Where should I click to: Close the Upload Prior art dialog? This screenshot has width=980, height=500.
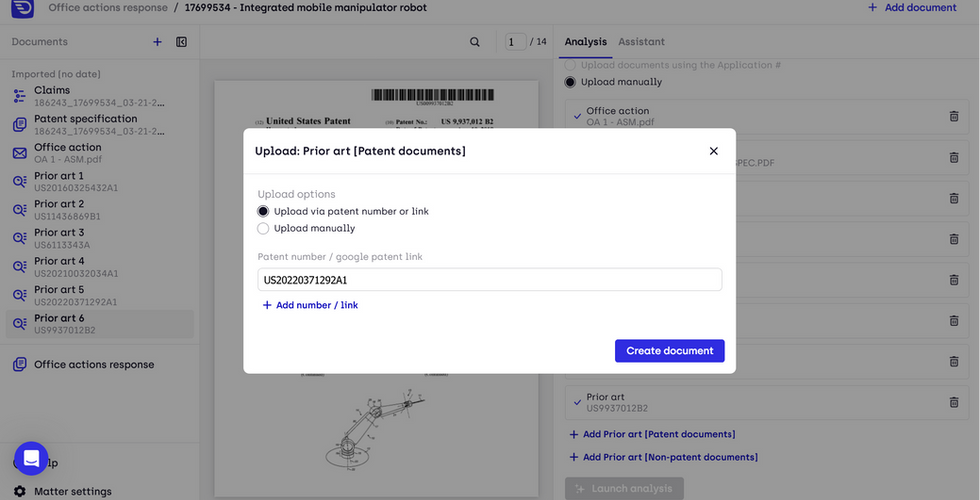tap(713, 151)
